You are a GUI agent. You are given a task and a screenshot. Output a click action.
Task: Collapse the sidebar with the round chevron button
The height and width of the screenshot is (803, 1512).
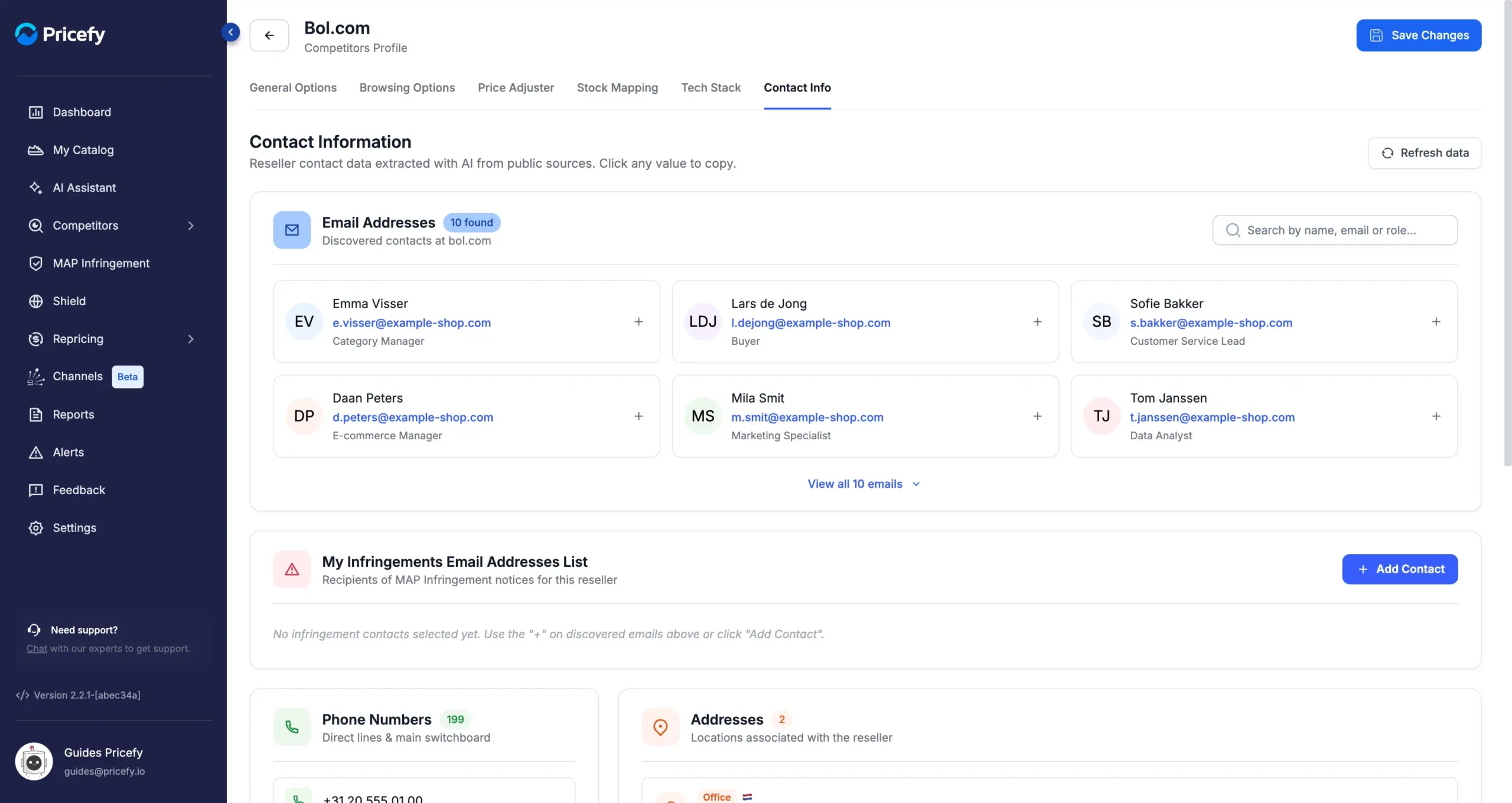pyautogui.click(x=231, y=32)
